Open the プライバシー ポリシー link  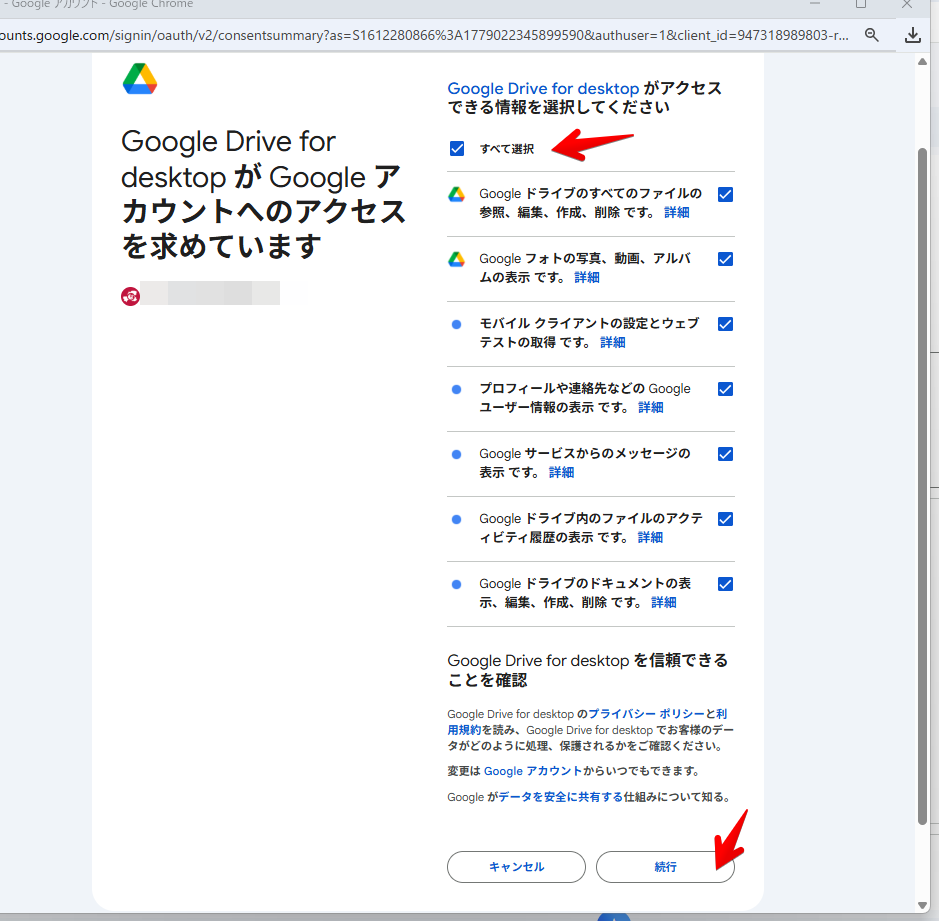pos(646,714)
